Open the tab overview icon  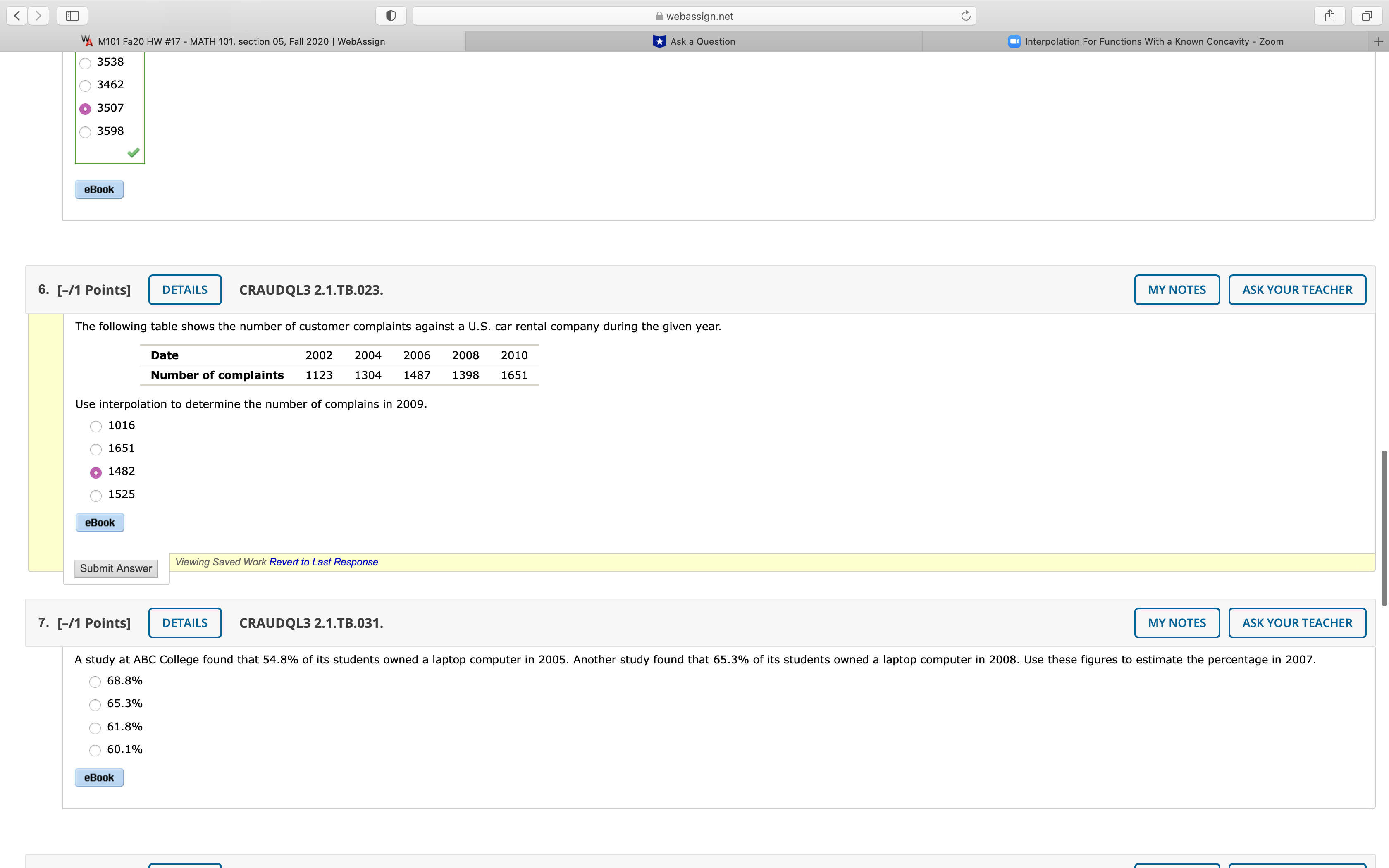tap(1367, 16)
